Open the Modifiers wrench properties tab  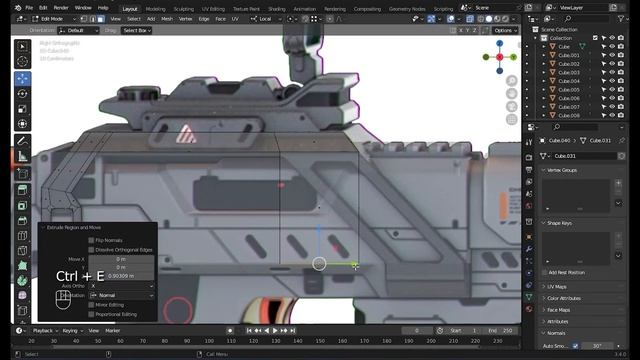pyautogui.click(x=529, y=249)
